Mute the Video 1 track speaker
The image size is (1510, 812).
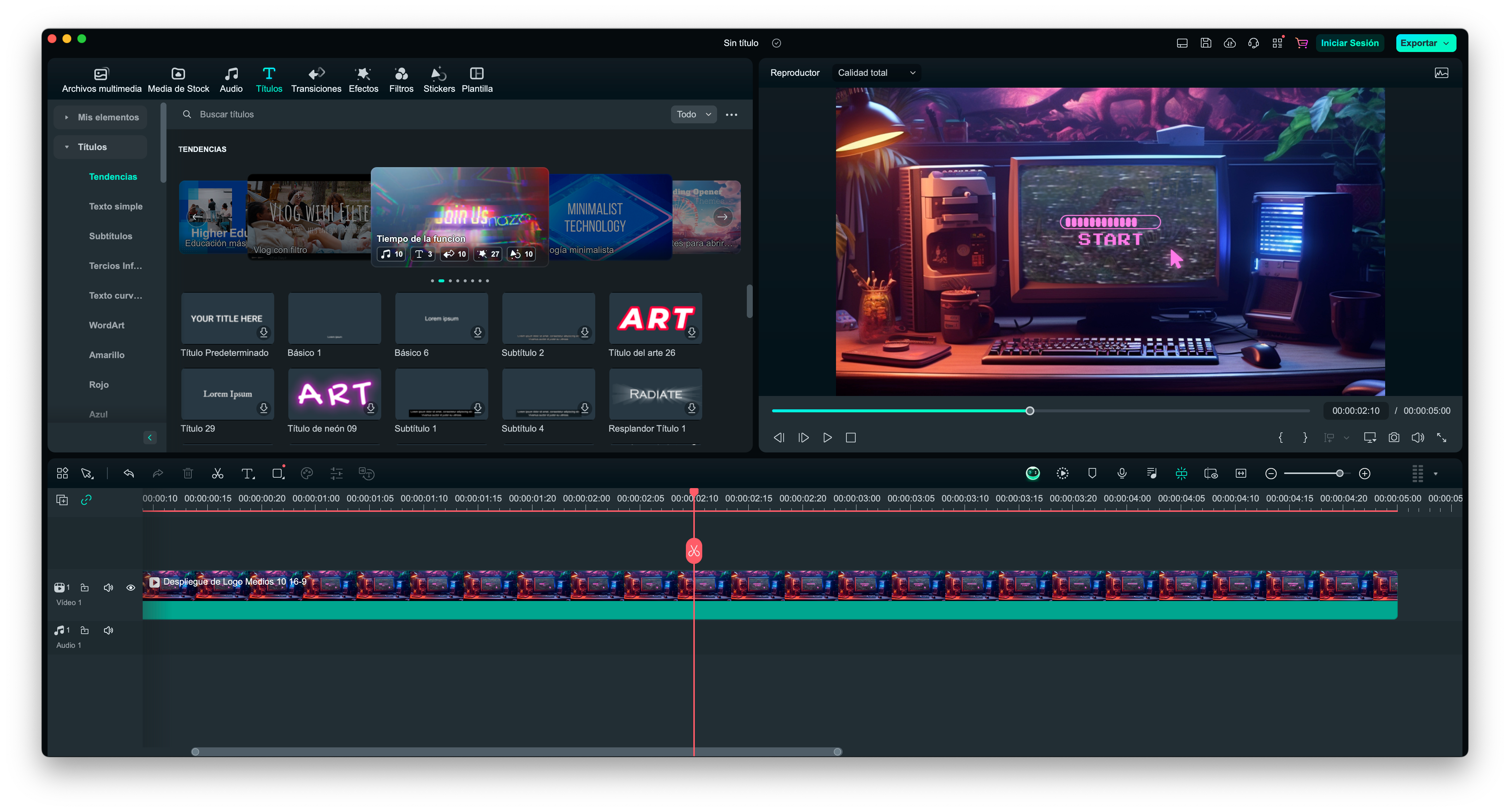coord(108,587)
